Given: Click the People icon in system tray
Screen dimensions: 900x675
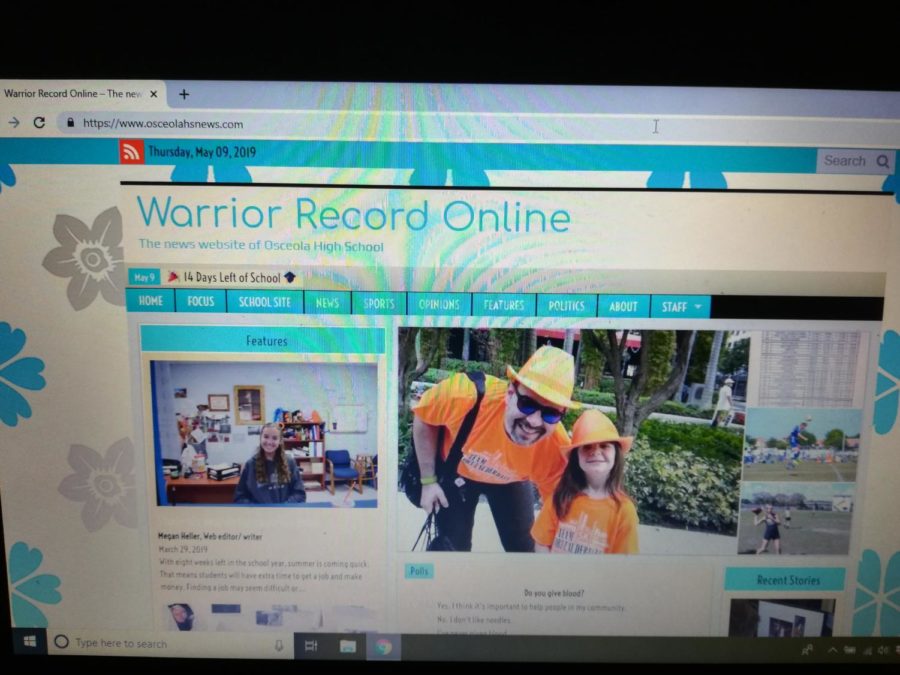Looking at the screenshot, I should 807,650.
